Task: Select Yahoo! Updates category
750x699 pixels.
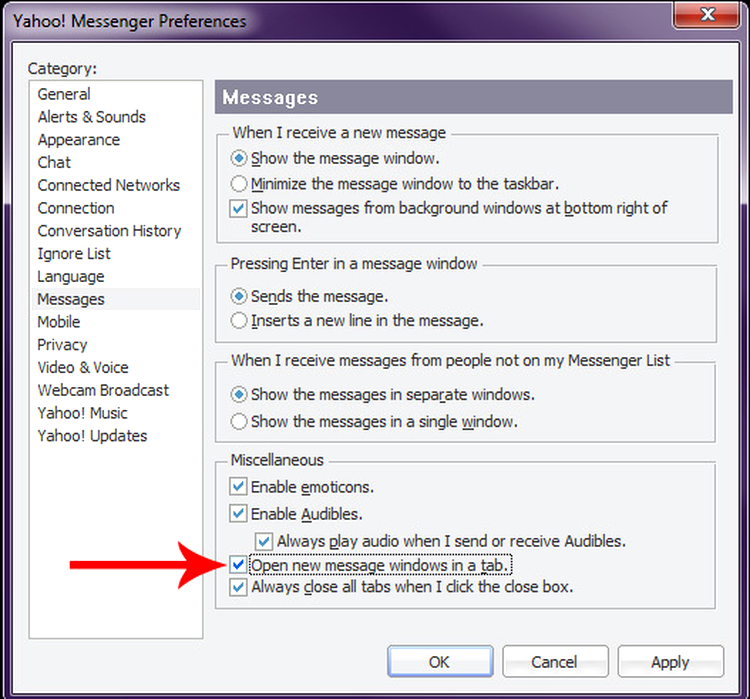Action: coord(93,436)
